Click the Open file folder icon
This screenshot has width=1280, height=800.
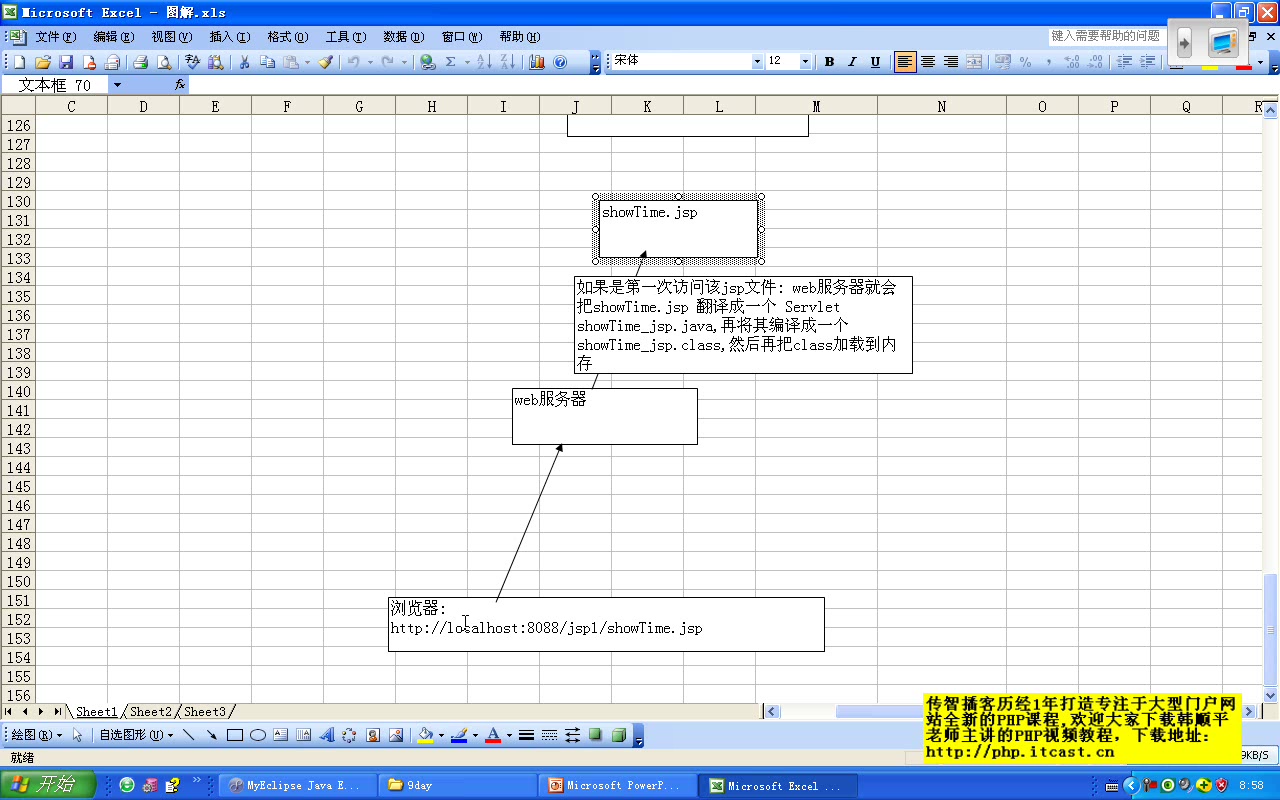[42, 62]
